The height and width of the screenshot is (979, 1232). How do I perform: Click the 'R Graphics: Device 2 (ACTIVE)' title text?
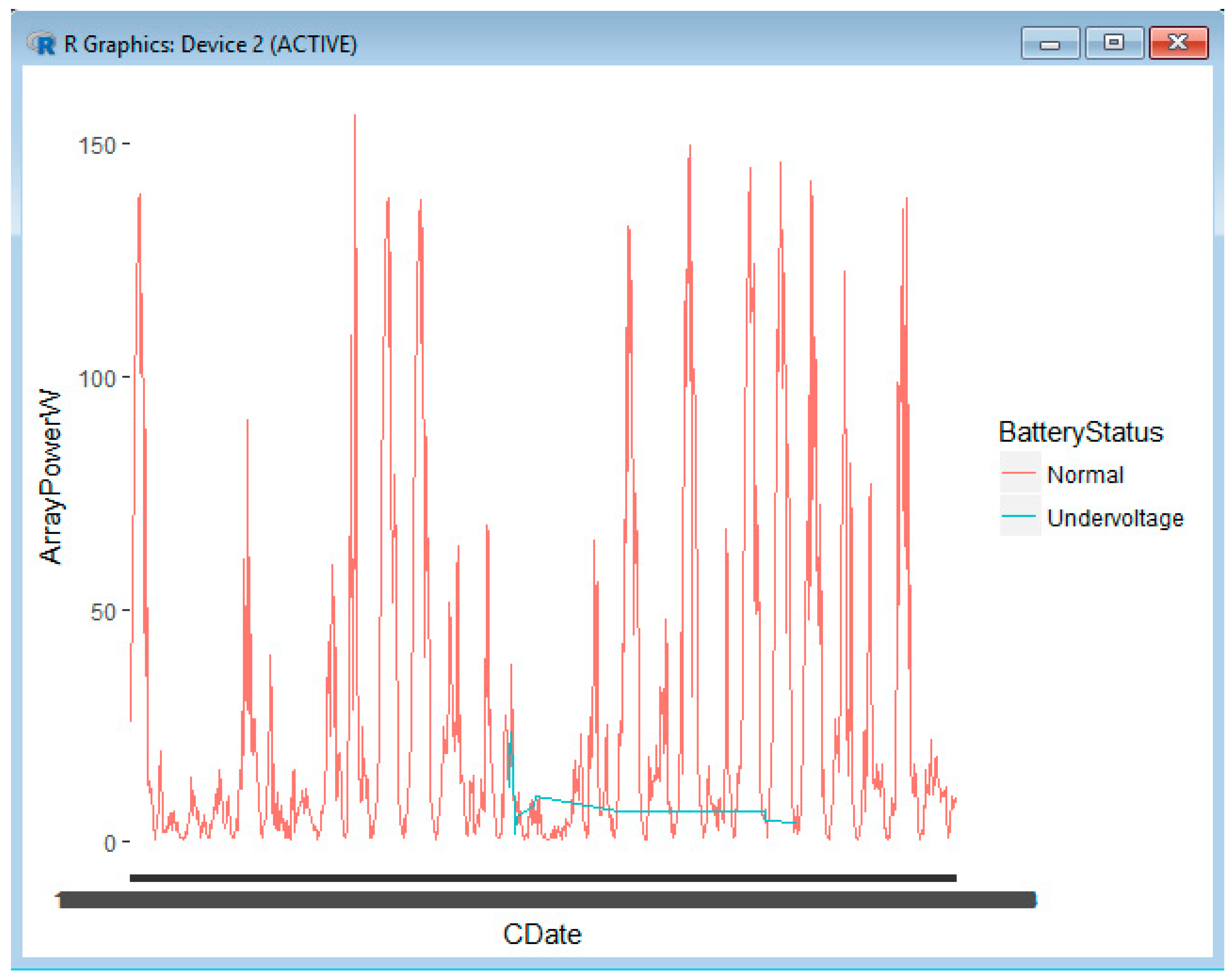pos(210,45)
